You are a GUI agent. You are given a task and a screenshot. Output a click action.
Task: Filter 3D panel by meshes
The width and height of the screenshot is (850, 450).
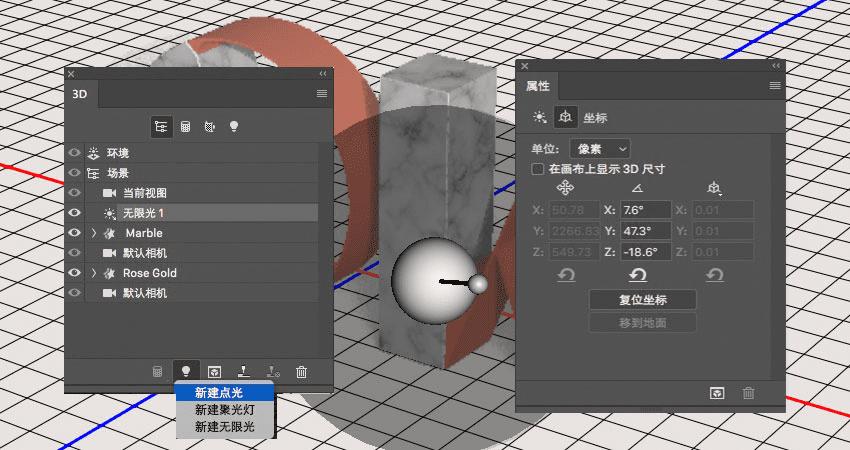[x=185, y=127]
